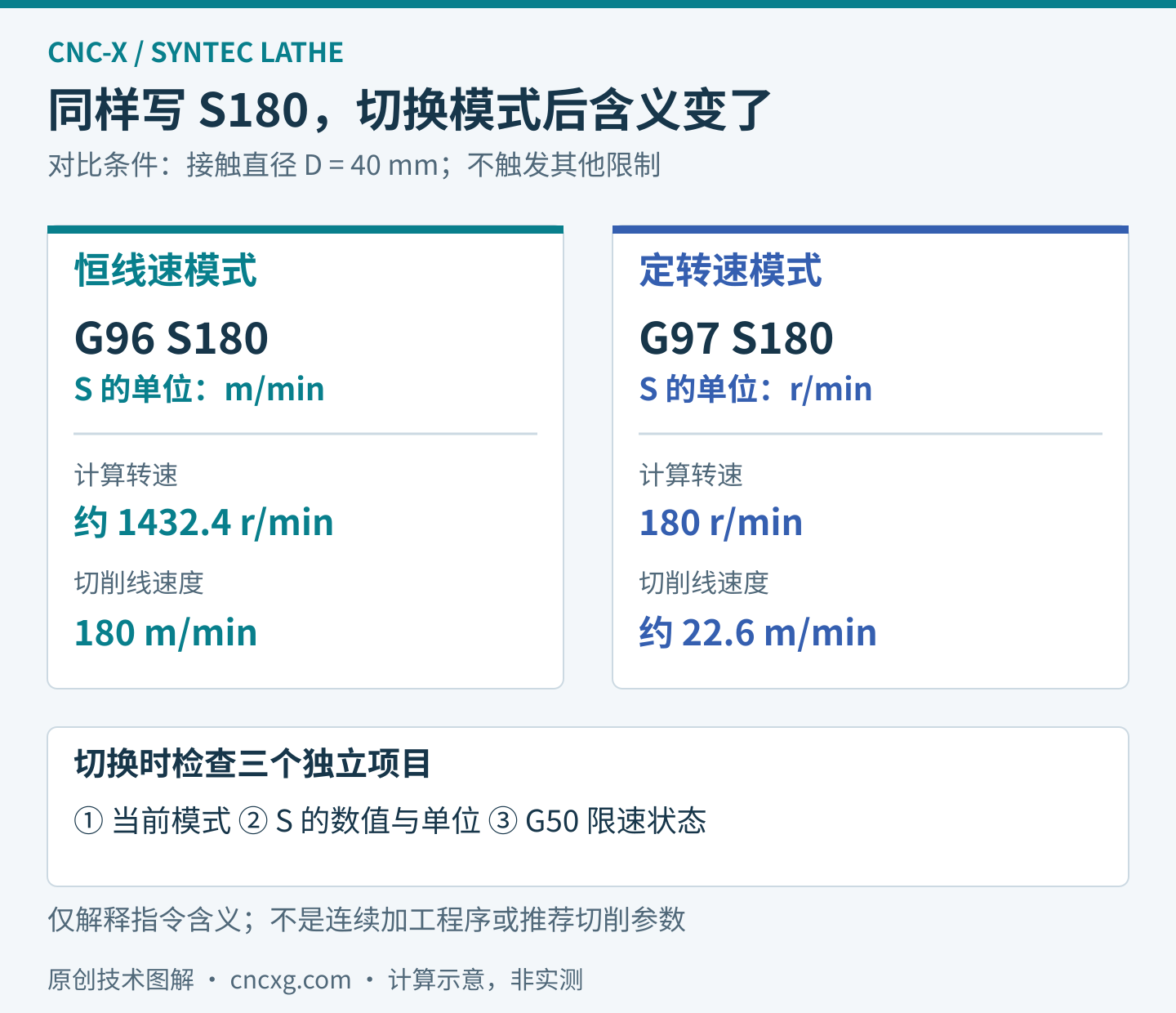Click the heading "切换时检查三个独立项目"

tap(252, 764)
